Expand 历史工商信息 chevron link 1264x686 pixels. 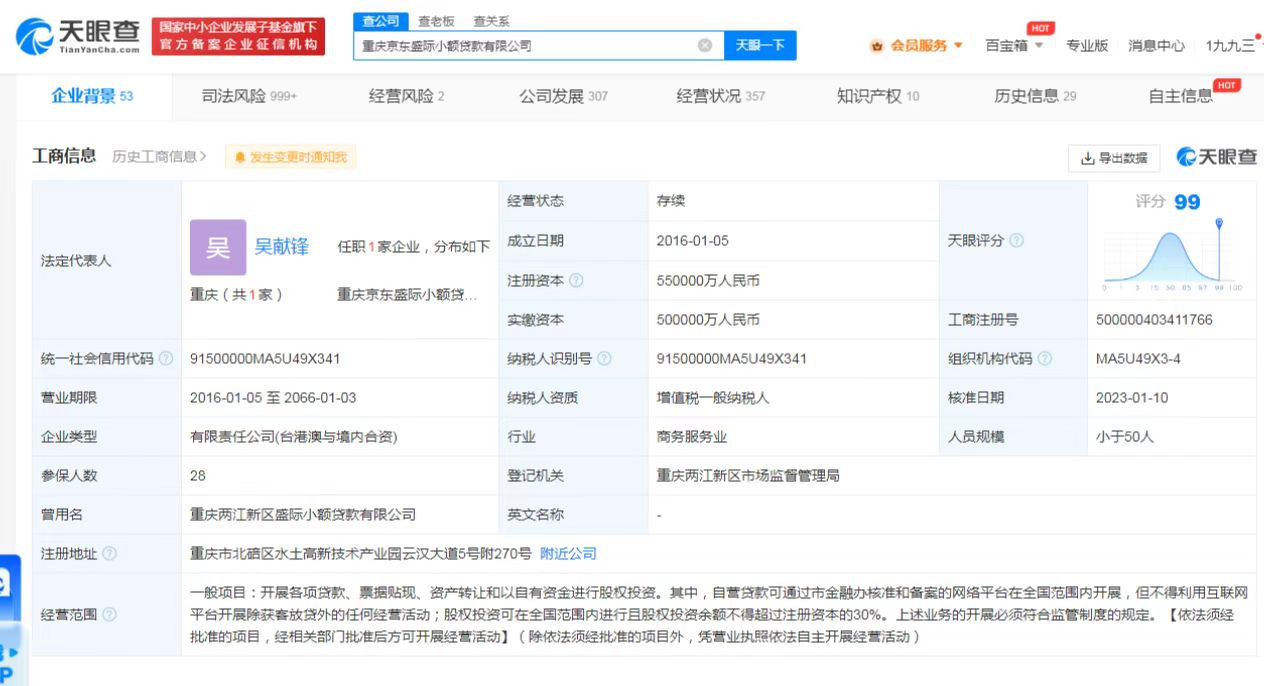[x=160, y=157]
